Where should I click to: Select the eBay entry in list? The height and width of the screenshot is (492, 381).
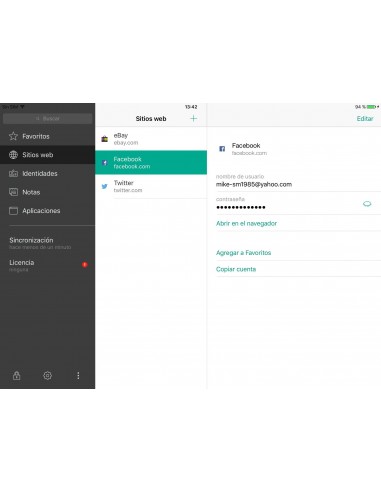[x=151, y=139]
